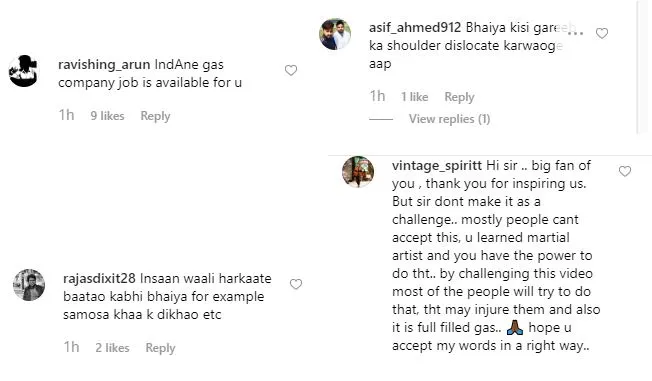Like vintage_spiritt's long comment
The width and height of the screenshot is (652, 381).
tap(625, 171)
